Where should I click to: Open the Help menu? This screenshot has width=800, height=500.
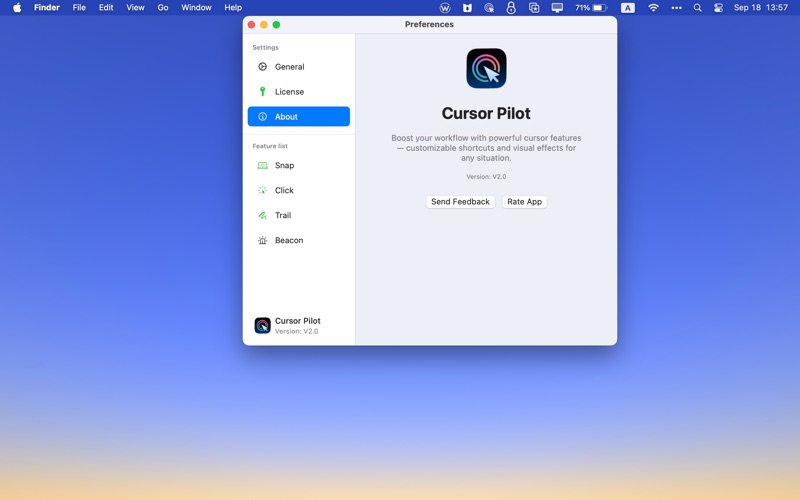(x=233, y=8)
